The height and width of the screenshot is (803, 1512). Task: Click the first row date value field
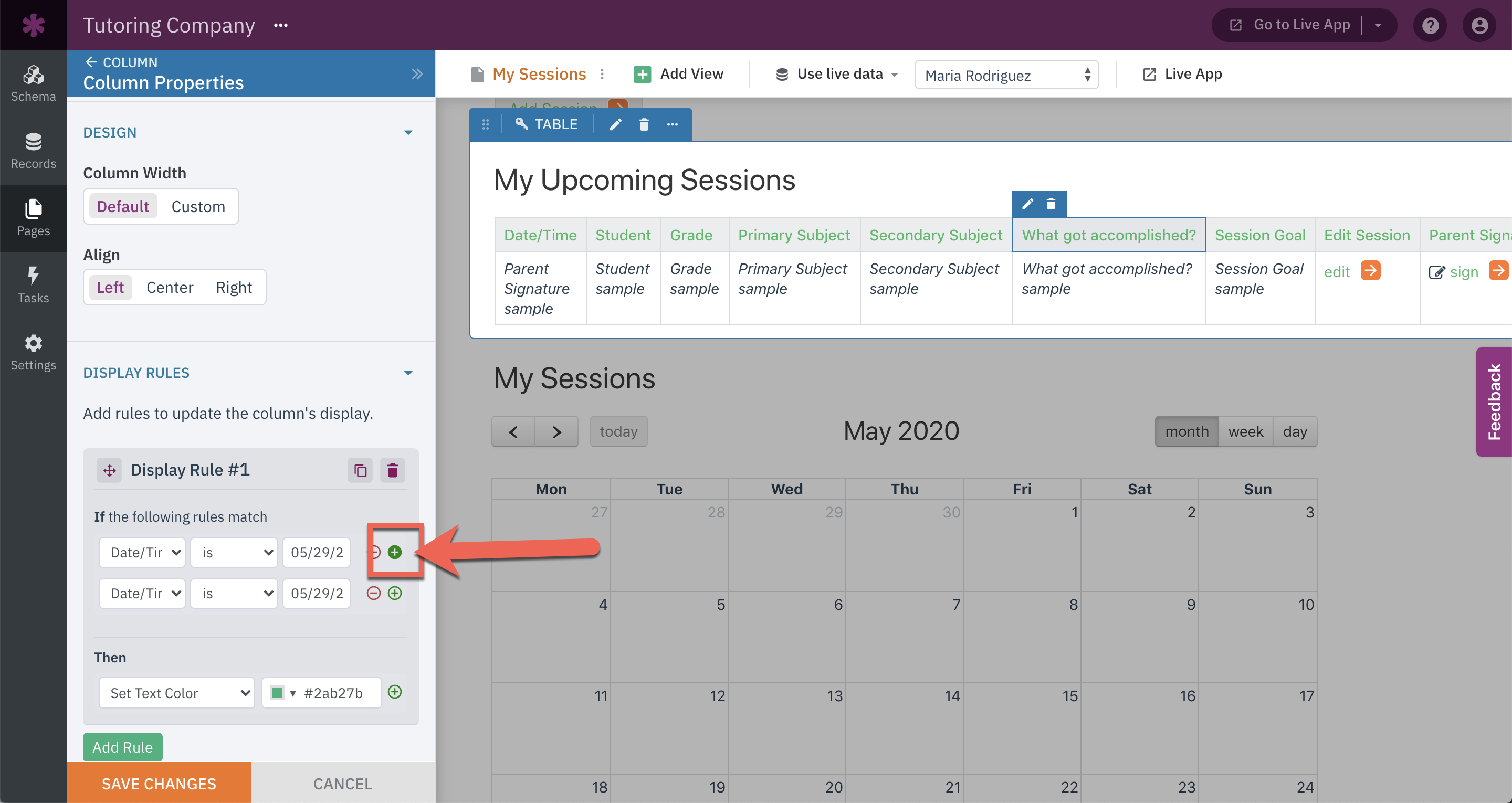coord(317,552)
